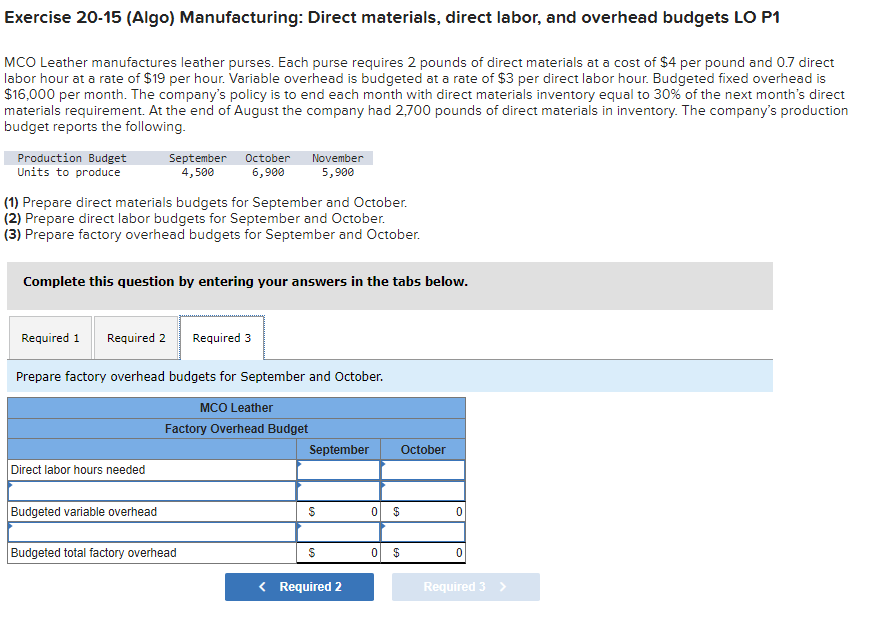Click September cell in row below Direct labor hours
The image size is (875, 630).
coord(338,491)
